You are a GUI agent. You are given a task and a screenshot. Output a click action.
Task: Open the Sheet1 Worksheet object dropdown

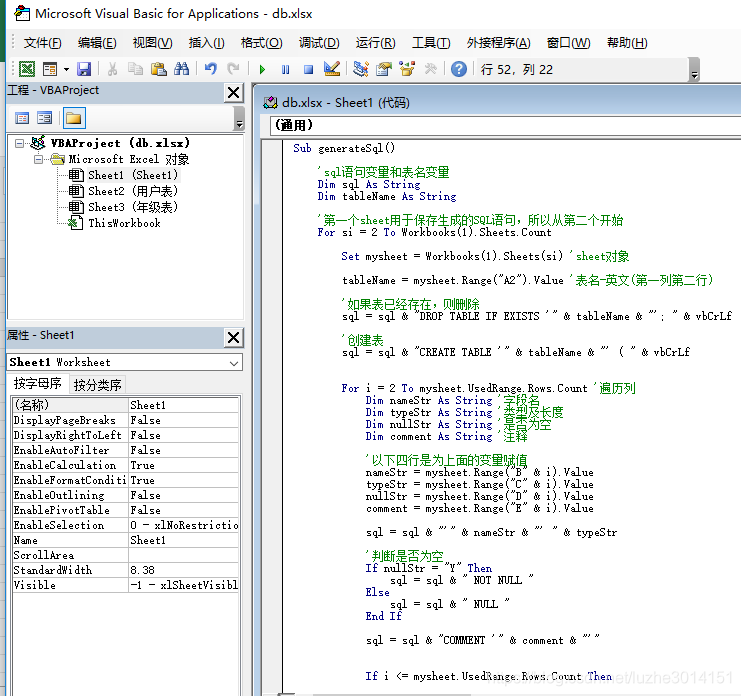[233, 363]
